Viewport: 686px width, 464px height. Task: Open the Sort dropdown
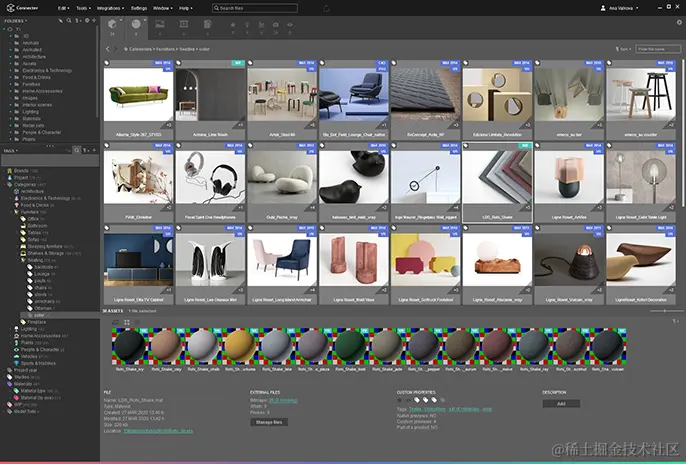click(624, 48)
